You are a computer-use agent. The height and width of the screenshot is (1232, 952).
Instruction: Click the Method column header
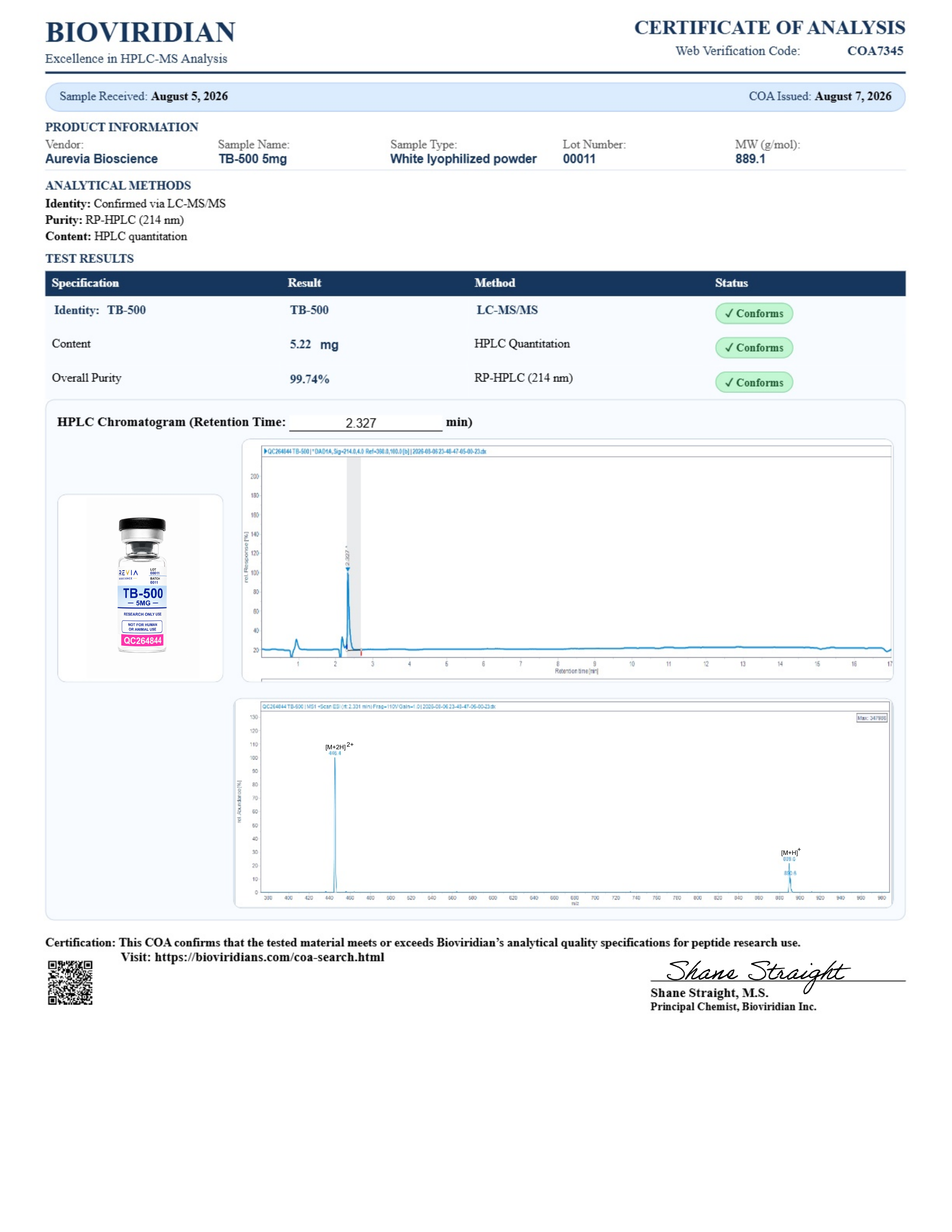point(495,283)
